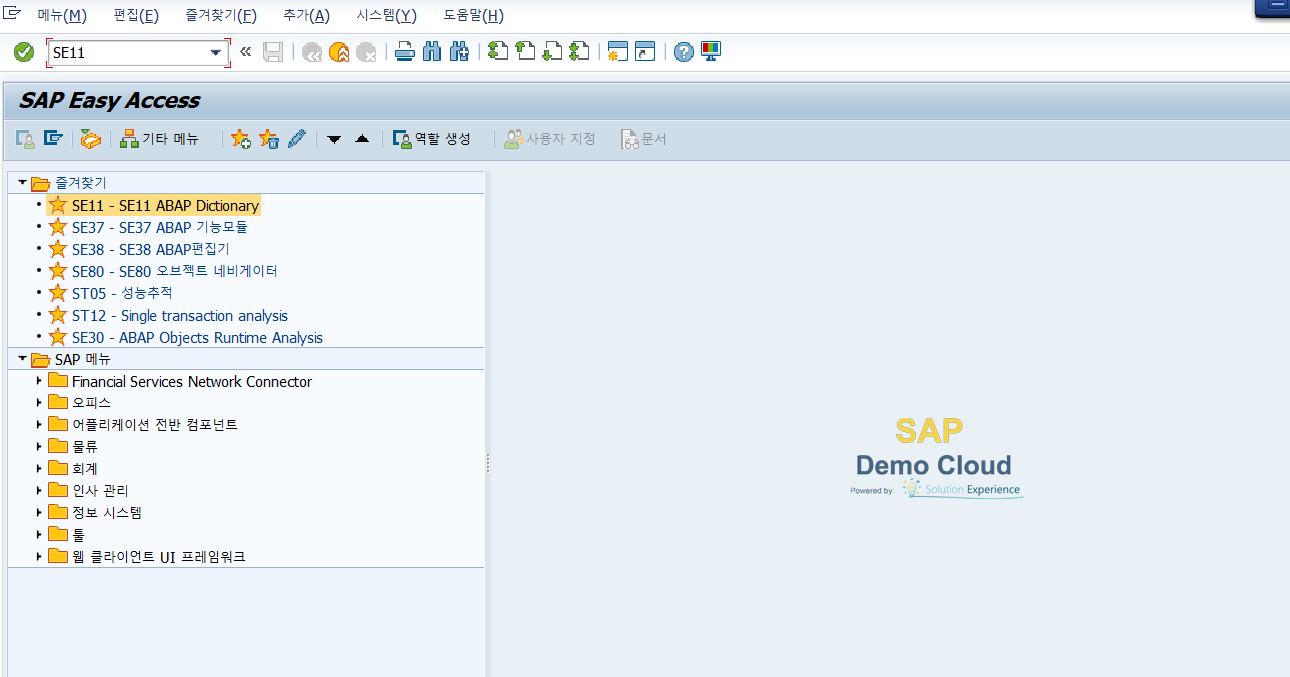
Task: Open the 추가(A) menu
Action: pyautogui.click(x=306, y=15)
